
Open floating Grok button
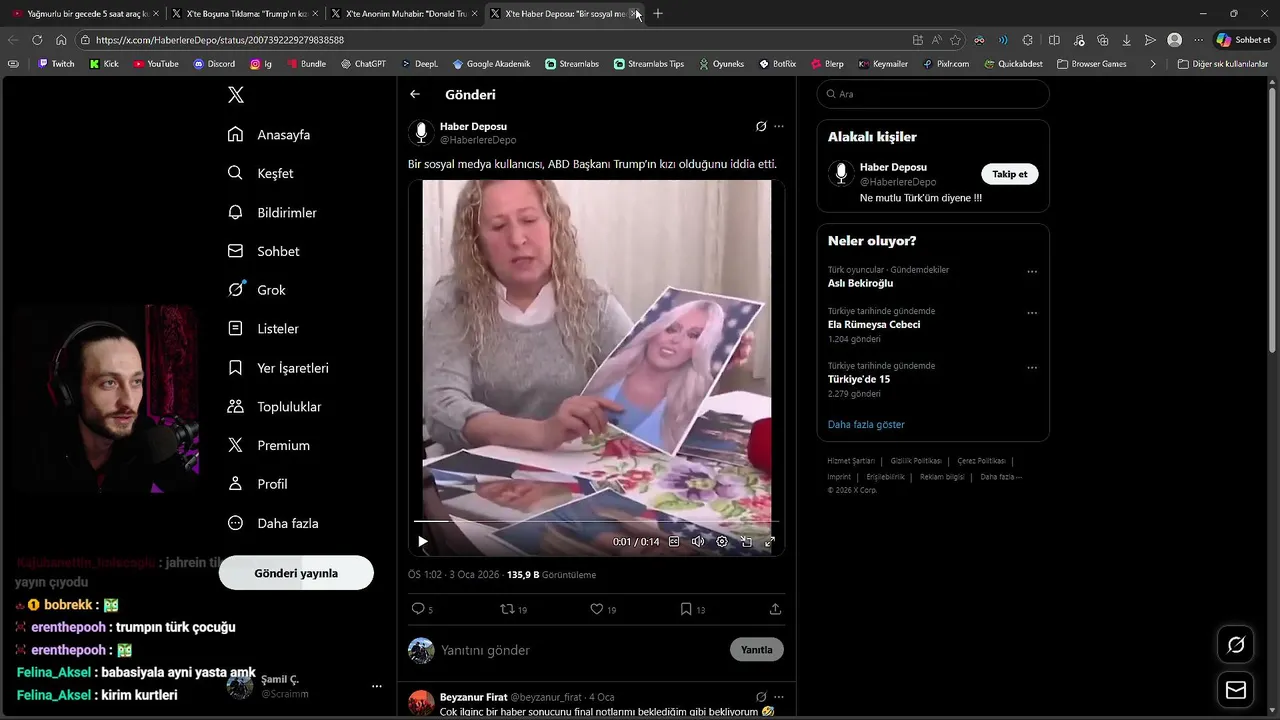pos(1236,645)
